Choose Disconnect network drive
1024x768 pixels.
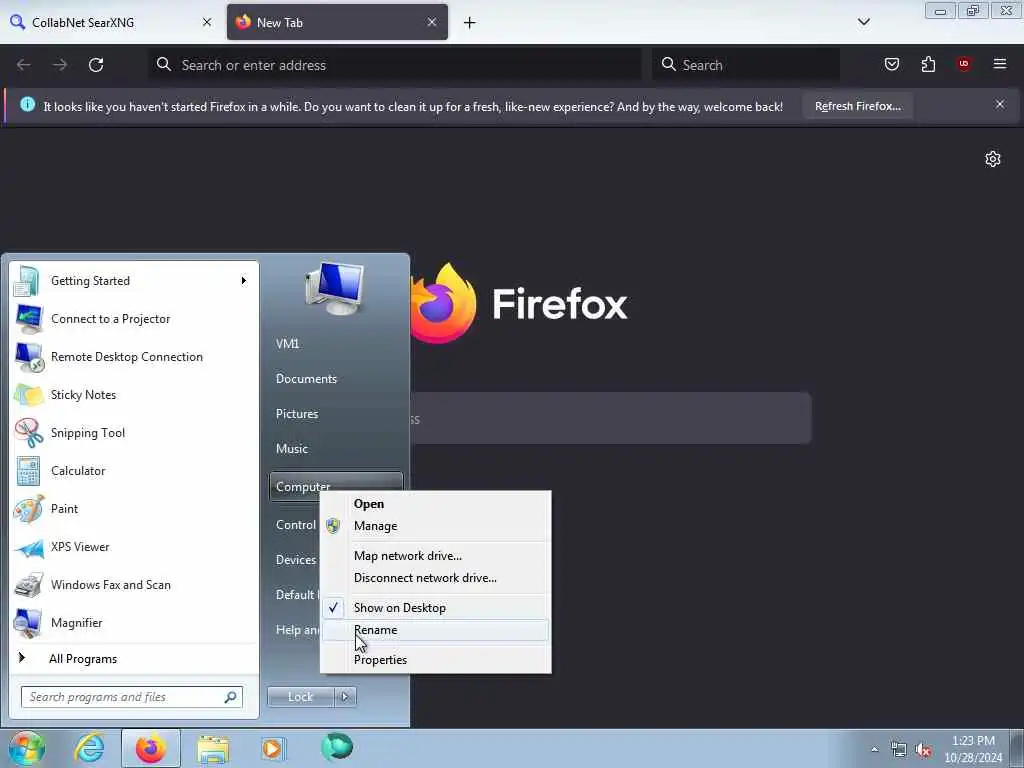436,578
